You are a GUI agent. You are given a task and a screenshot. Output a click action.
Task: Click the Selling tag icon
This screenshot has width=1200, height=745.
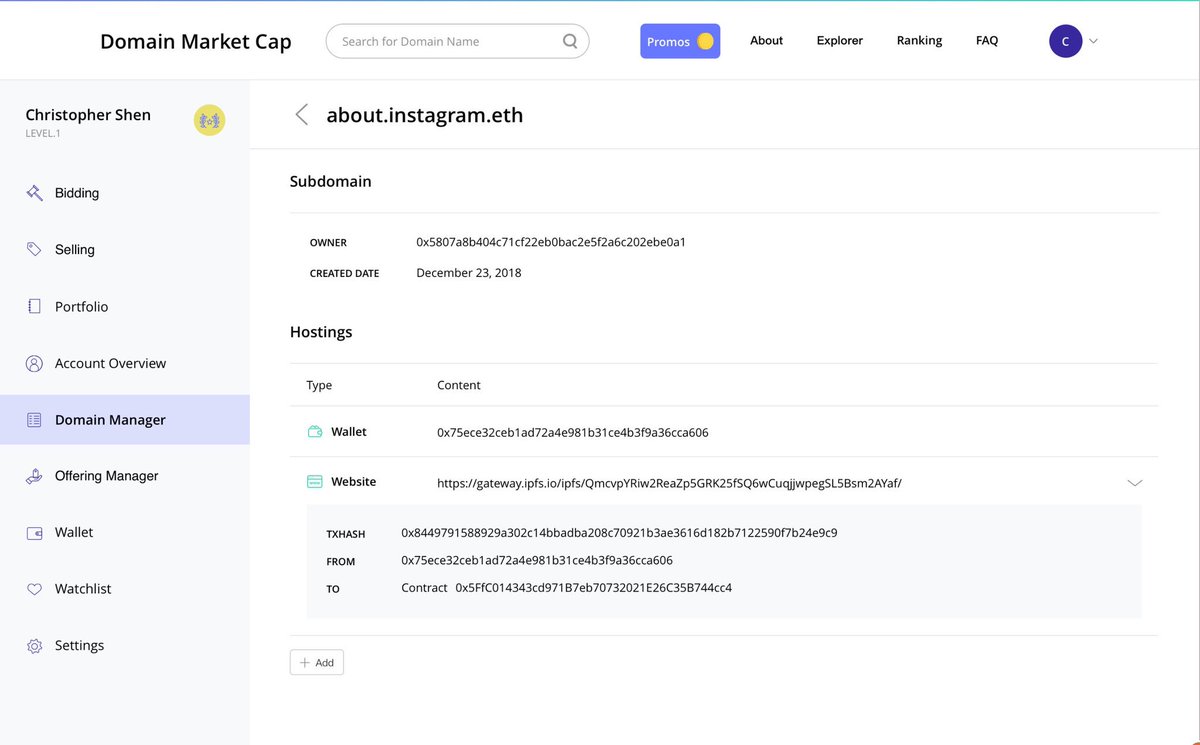tap(34, 249)
